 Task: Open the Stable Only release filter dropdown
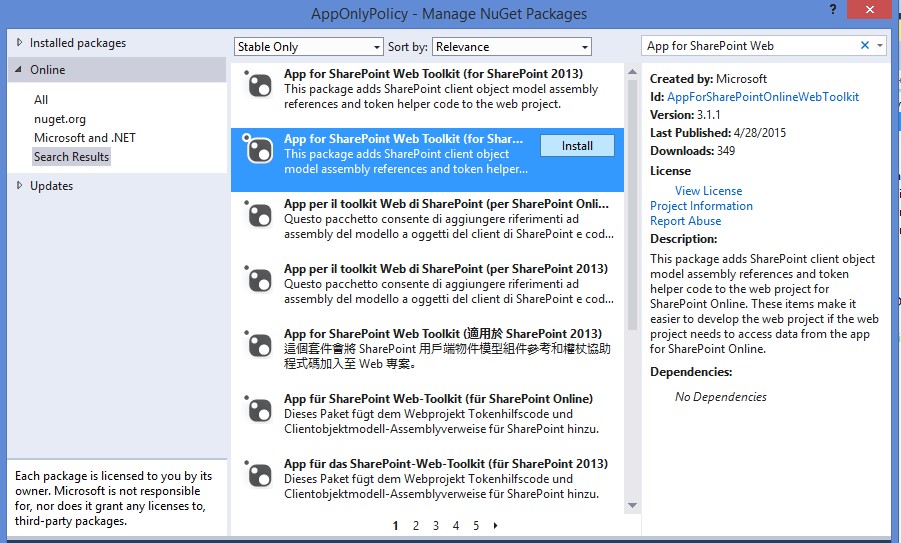point(309,47)
